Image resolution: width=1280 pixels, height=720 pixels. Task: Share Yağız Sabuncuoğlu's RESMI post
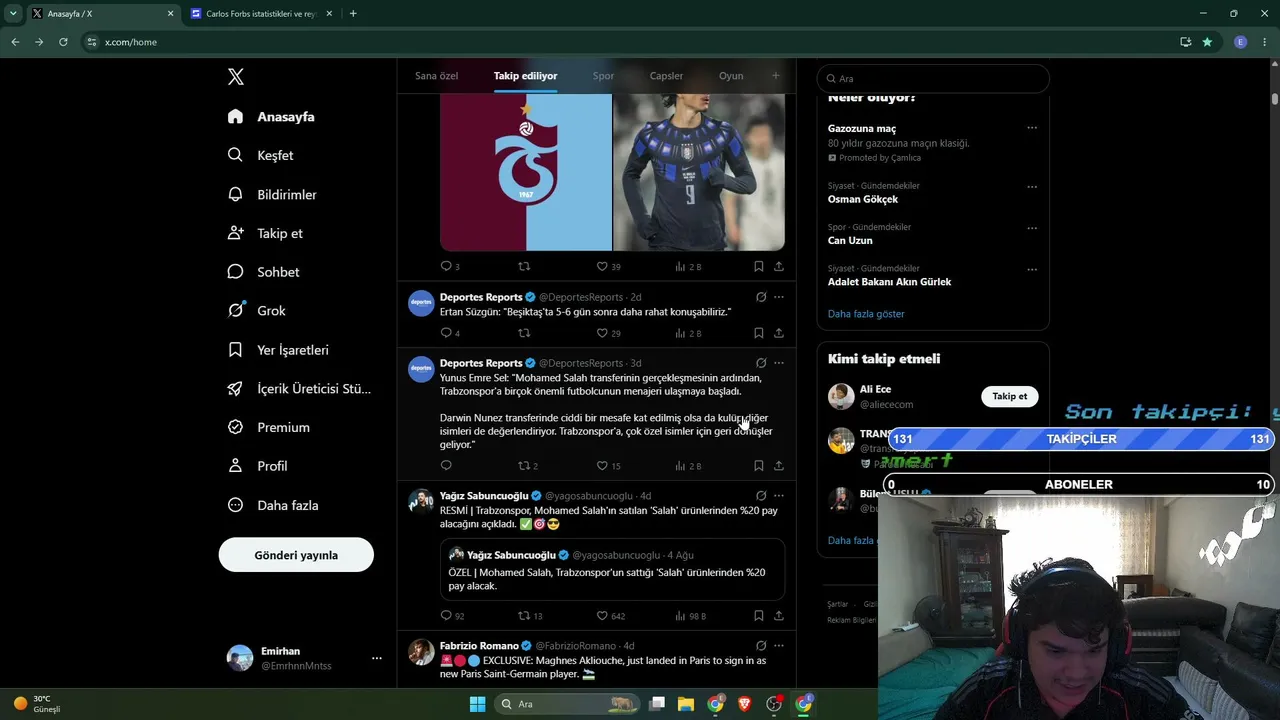coord(778,615)
